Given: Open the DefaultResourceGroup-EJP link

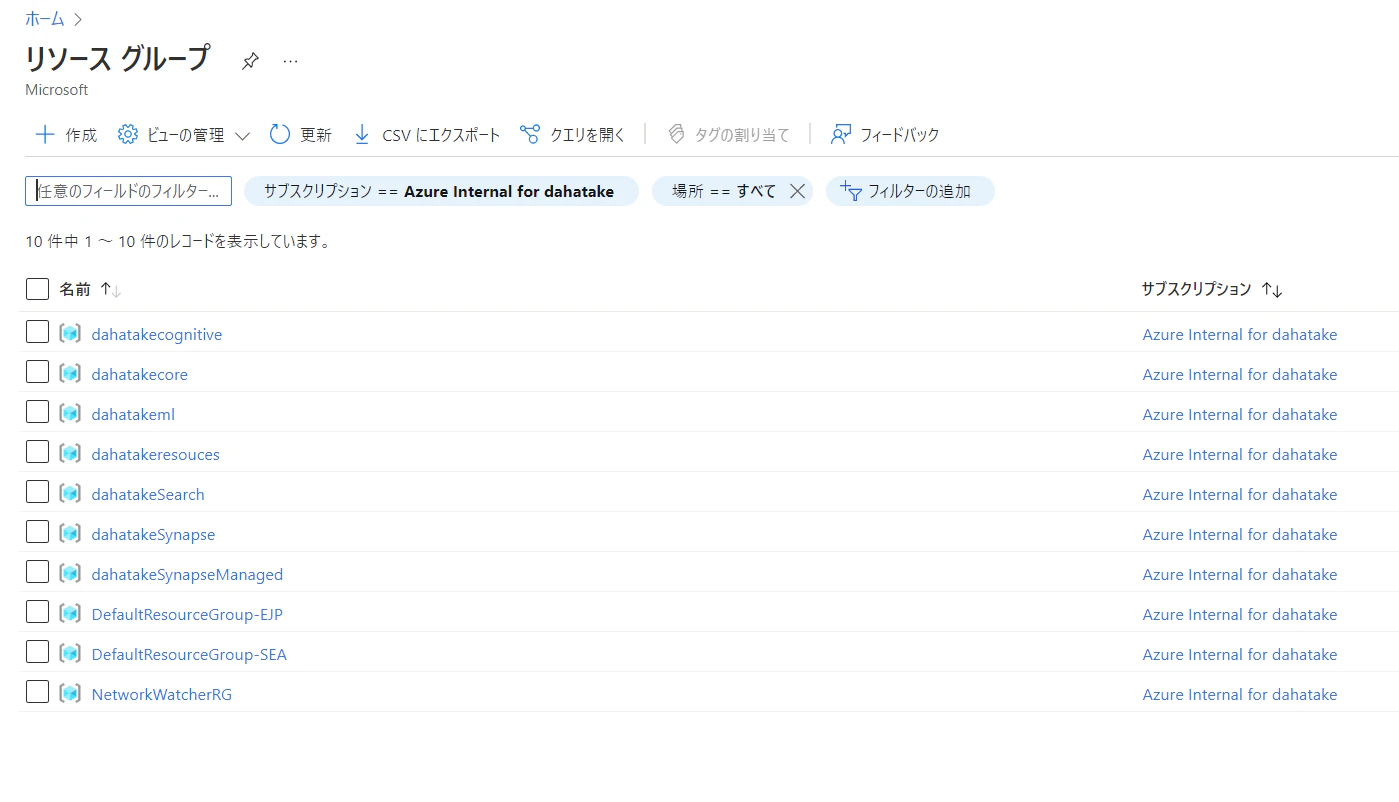Looking at the screenshot, I should 187,614.
